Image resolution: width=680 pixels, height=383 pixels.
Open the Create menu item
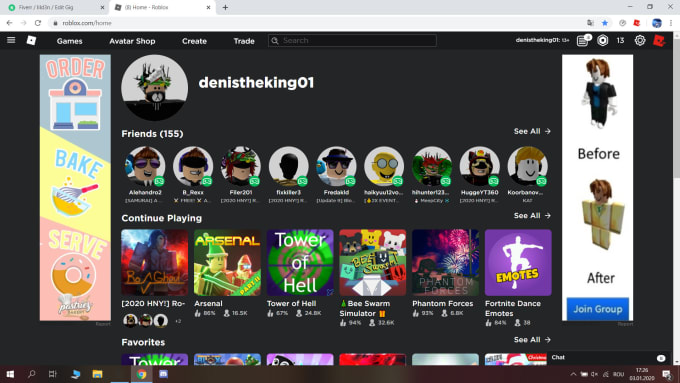click(x=194, y=41)
